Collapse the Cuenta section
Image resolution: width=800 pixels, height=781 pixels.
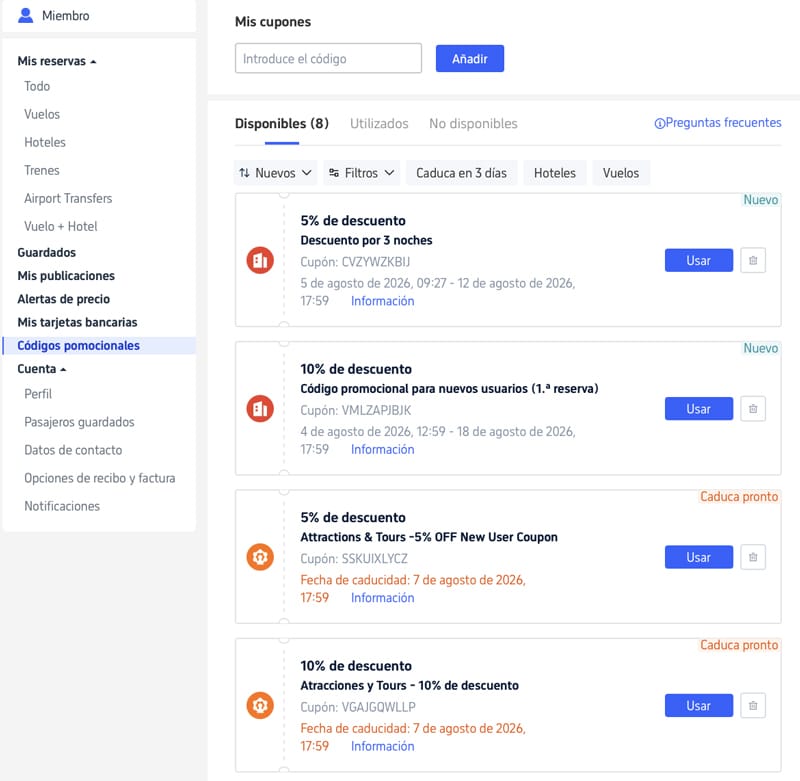point(42,369)
